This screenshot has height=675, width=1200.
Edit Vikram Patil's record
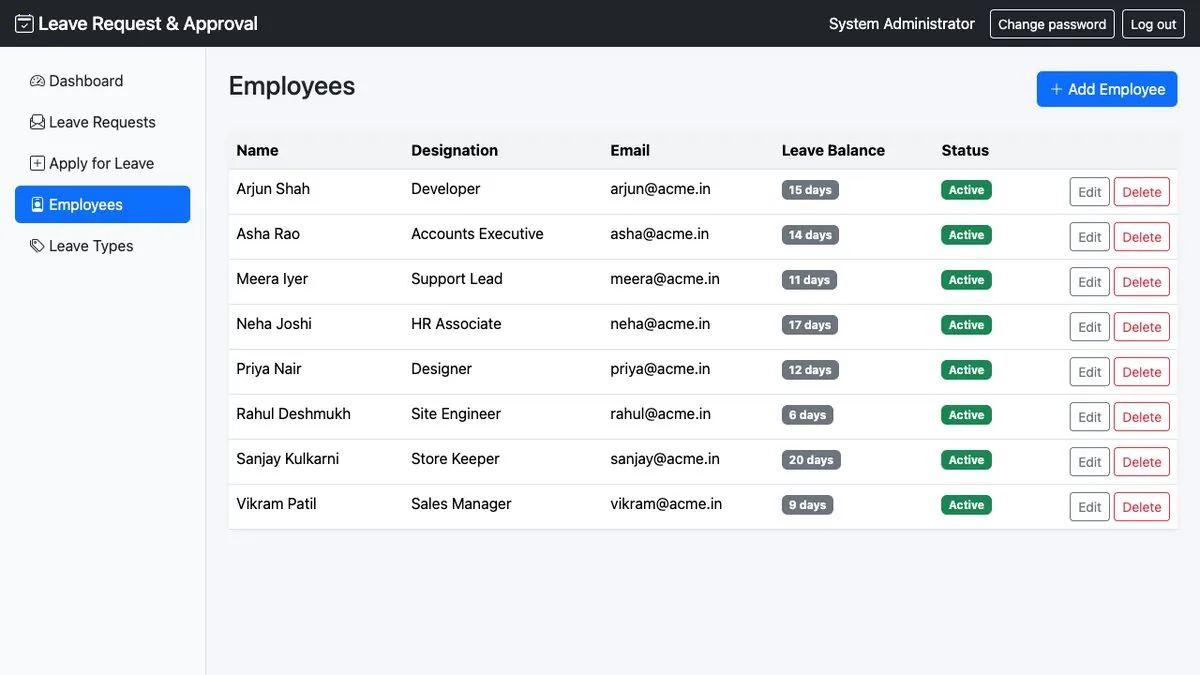[1090, 507]
